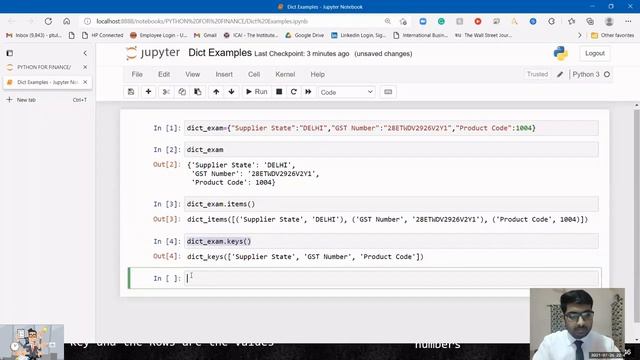Click the Trusted notebook indicator

[537, 74]
